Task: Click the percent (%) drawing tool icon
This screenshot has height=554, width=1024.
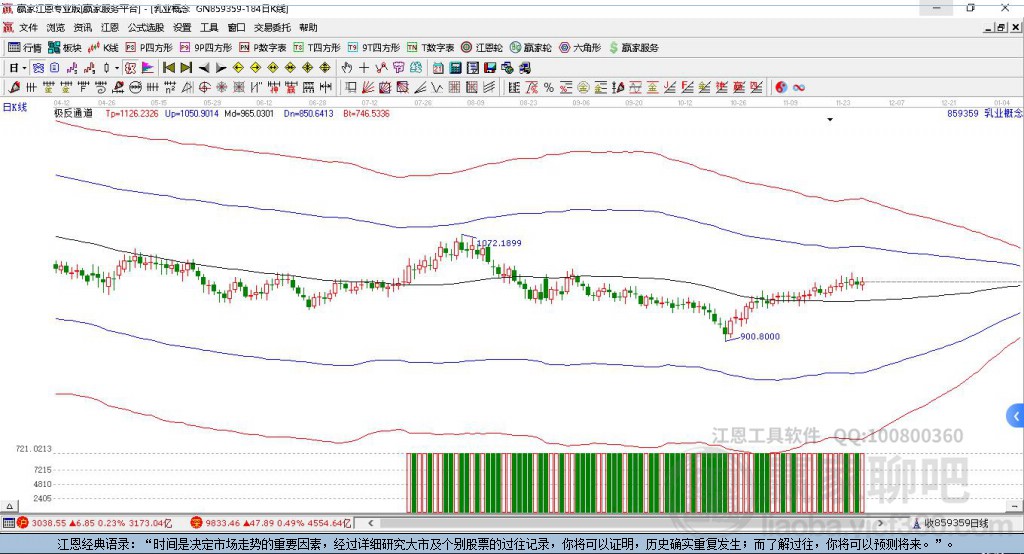Action: pyautogui.click(x=549, y=88)
